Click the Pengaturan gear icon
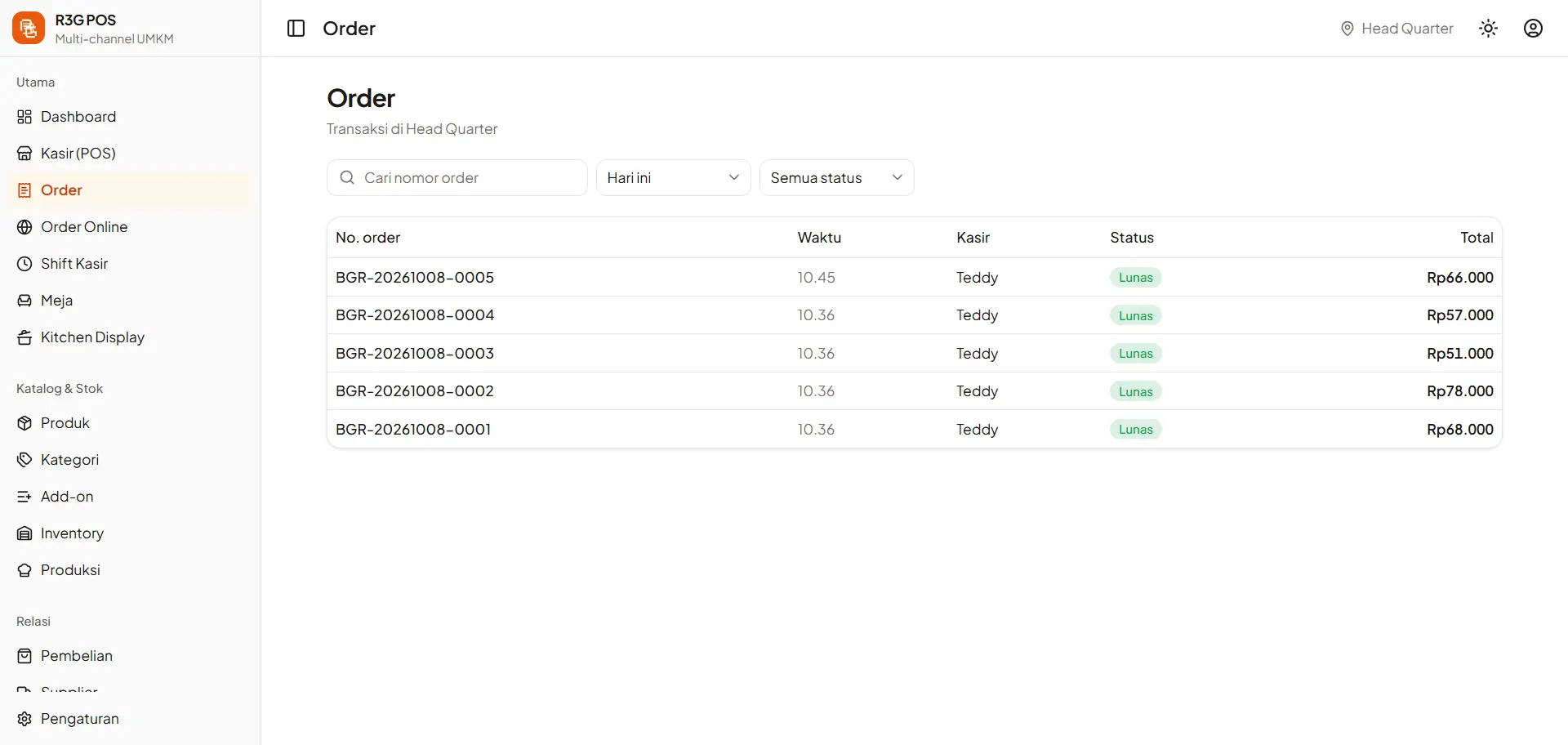The image size is (1568, 745). pyautogui.click(x=24, y=719)
